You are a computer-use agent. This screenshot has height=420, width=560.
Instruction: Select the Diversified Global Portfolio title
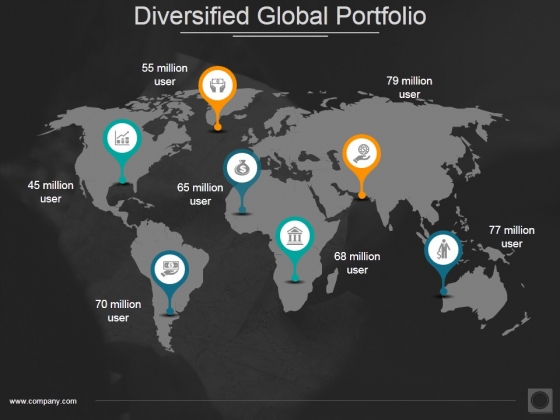point(280,16)
